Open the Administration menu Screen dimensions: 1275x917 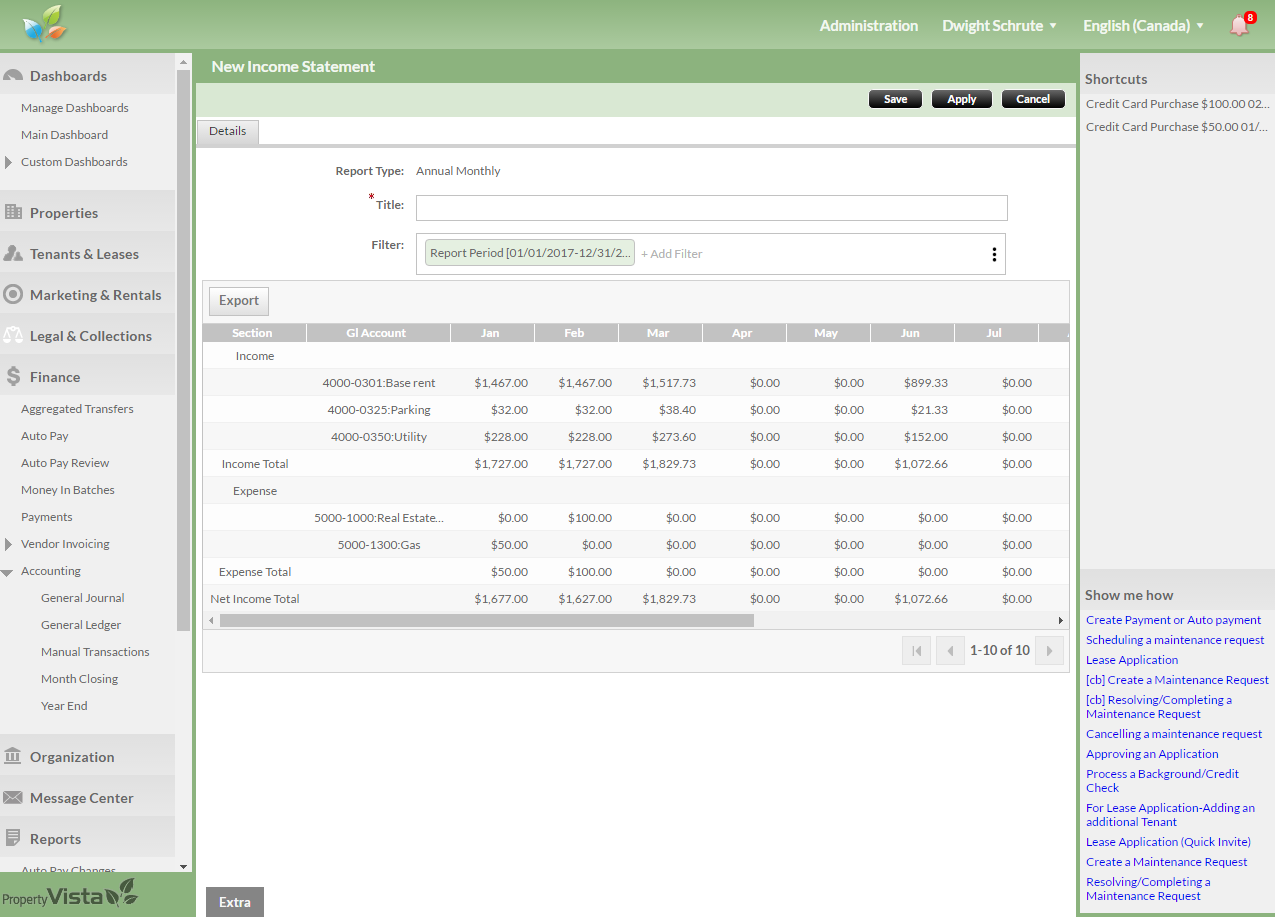(868, 26)
